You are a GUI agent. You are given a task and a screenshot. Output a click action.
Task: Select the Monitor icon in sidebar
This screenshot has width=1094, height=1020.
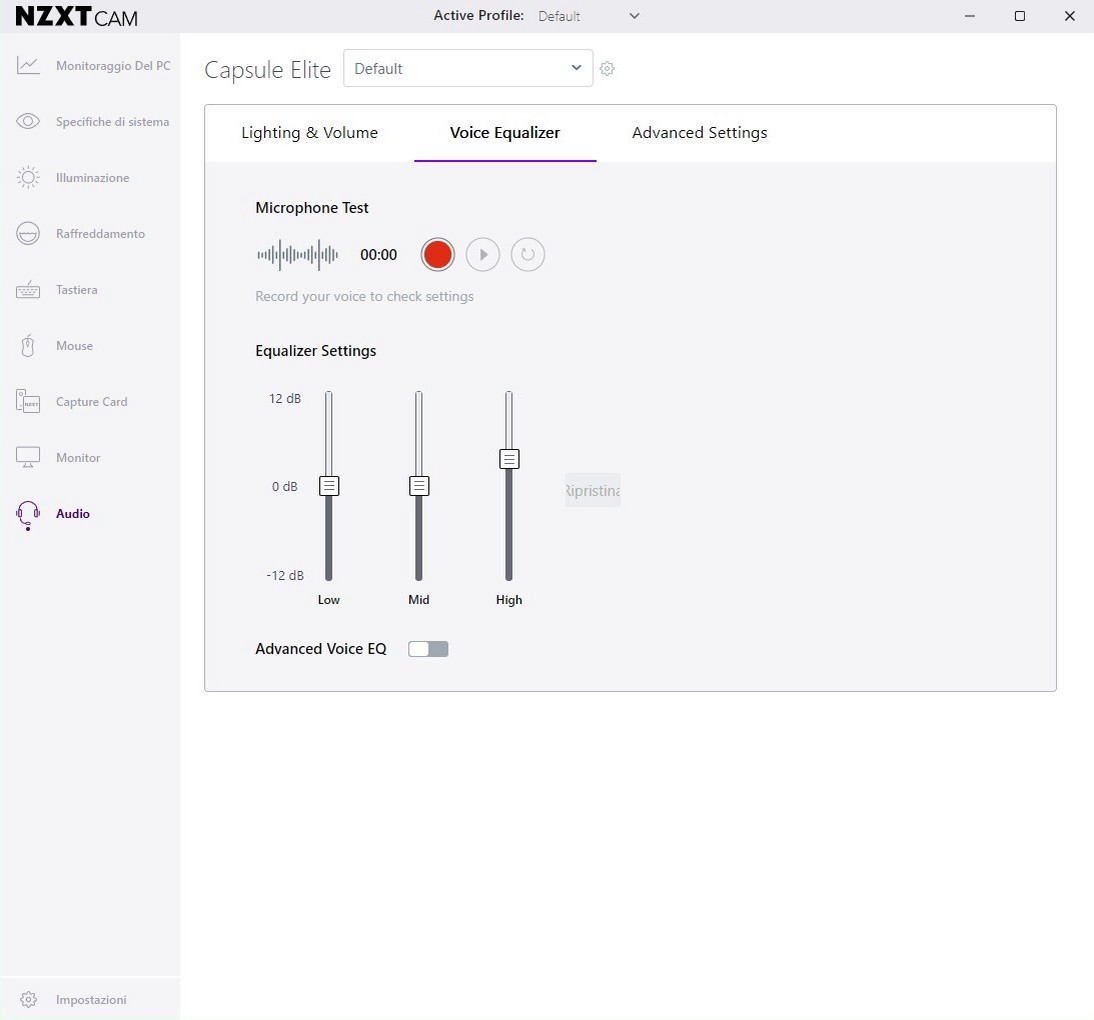28,458
